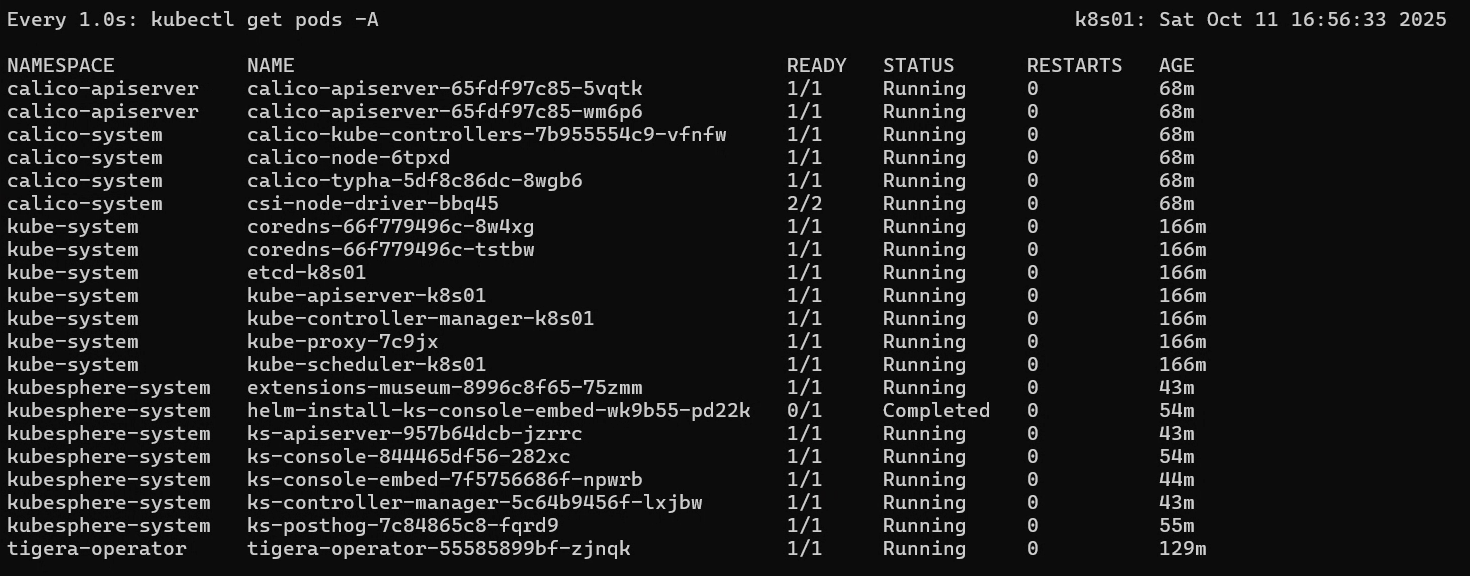The height and width of the screenshot is (576, 1470).
Task: Click the AGE column header
Action: [x=1176, y=66]
